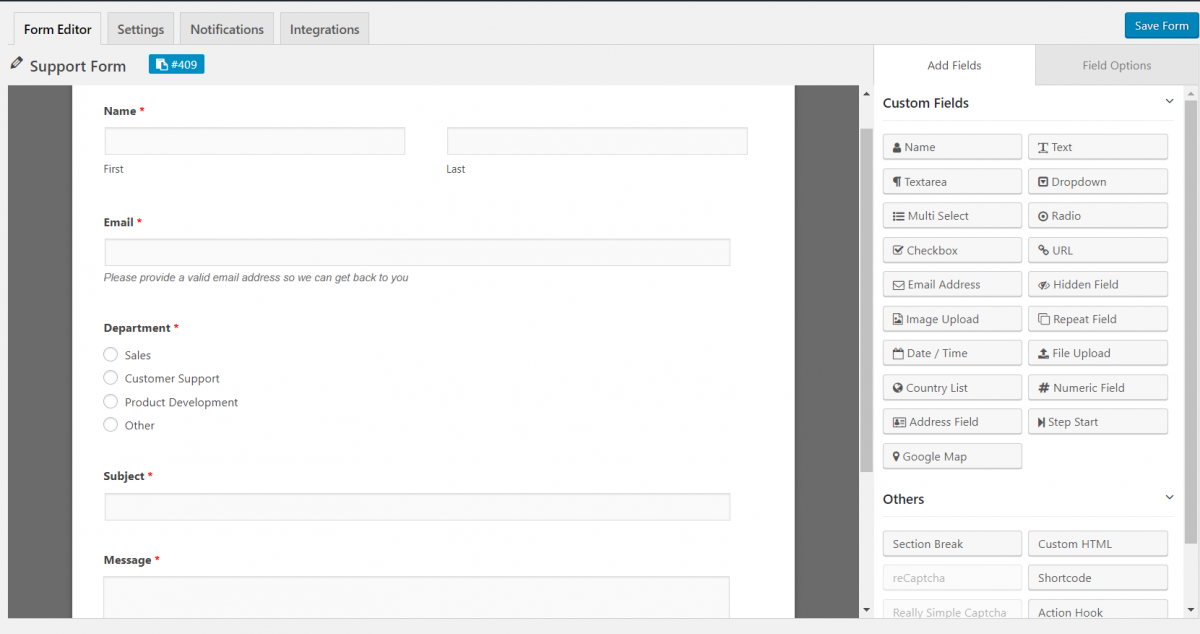Open the Dropdown field option

click(x=1097, y=181)
